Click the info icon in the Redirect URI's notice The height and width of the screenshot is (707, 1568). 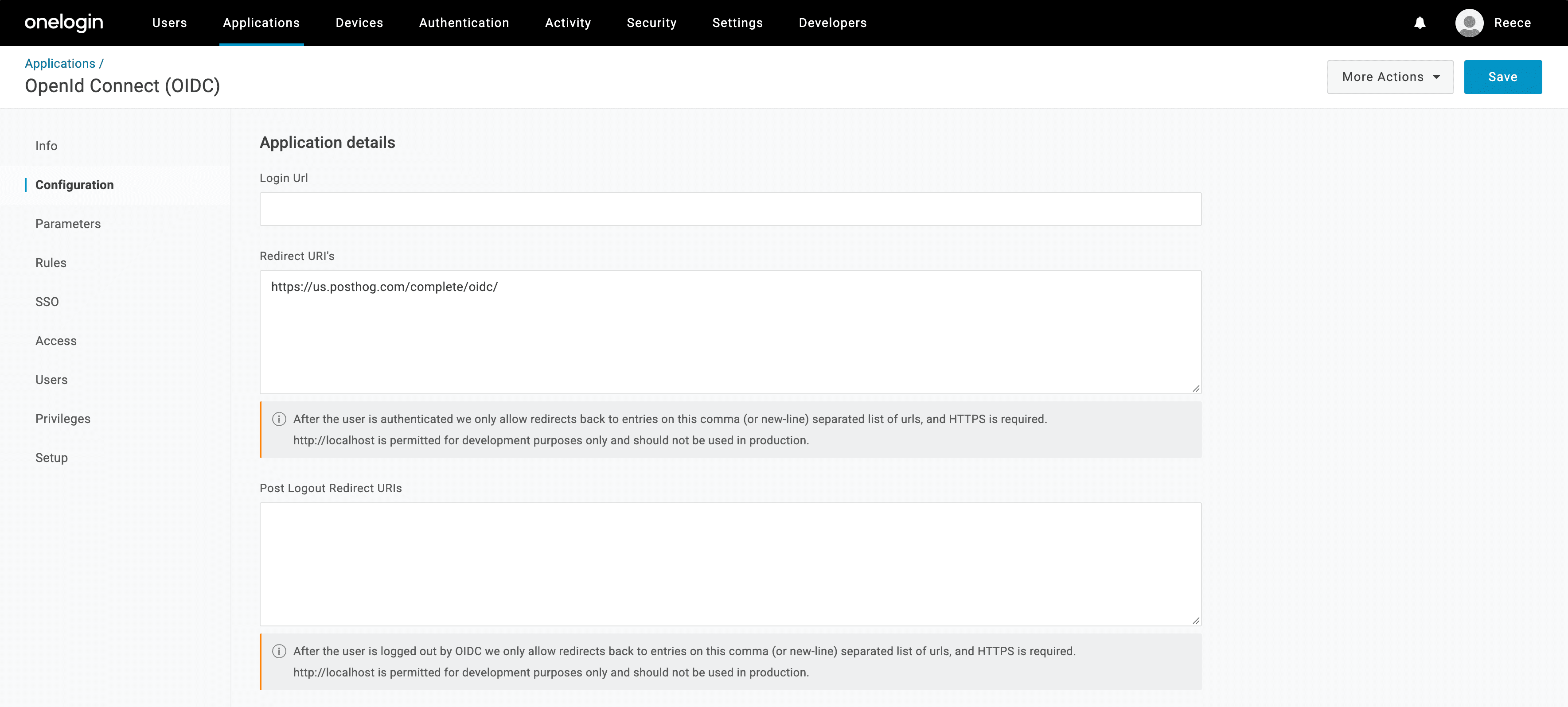279,419
